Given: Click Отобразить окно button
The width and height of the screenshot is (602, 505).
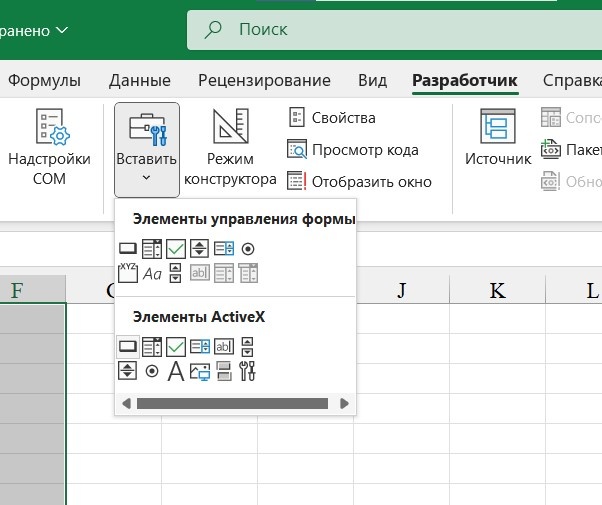Looking at the screenshot, I should [360, 182].
